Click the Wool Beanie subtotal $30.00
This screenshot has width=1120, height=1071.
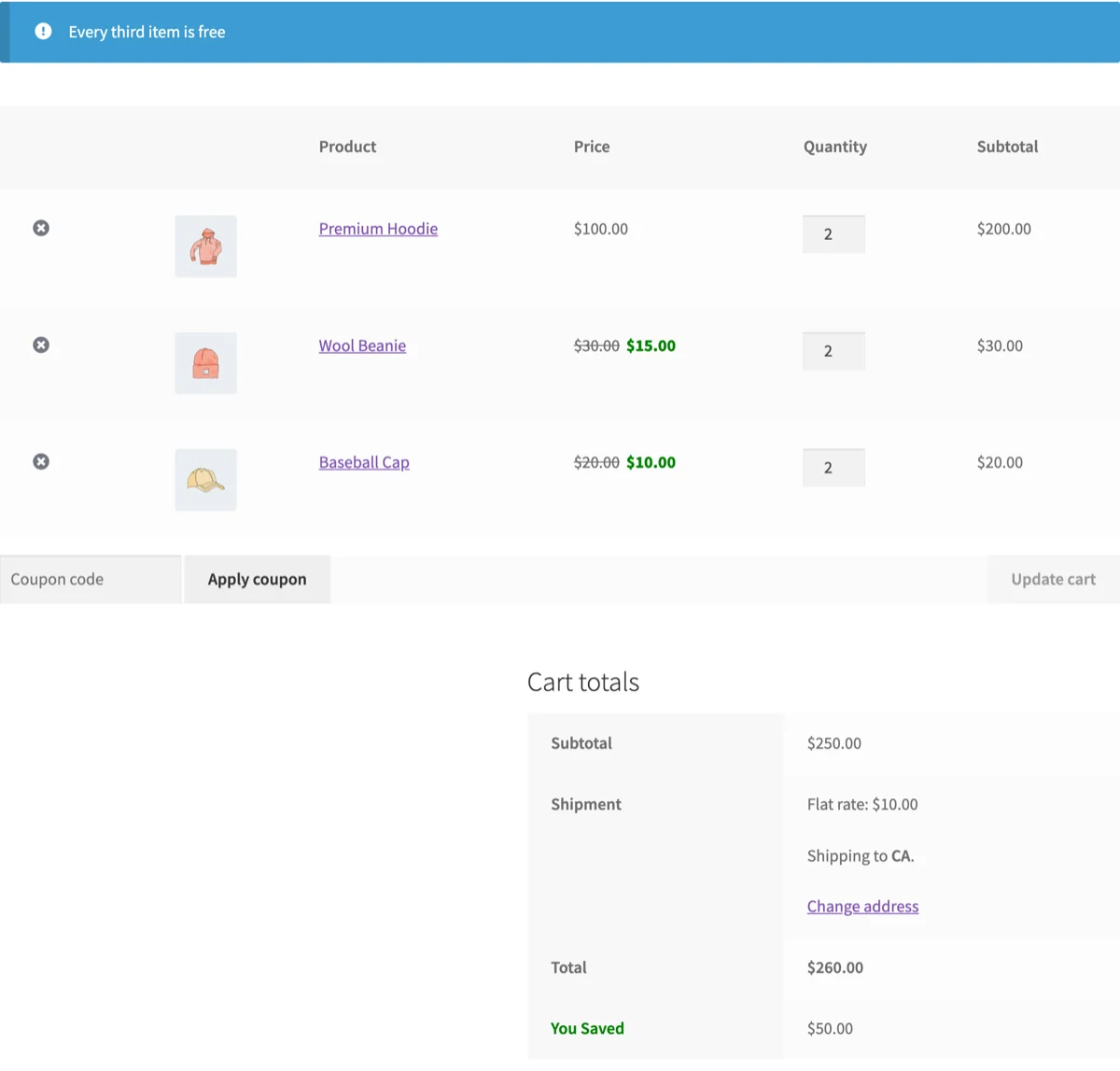tap(1000, 345)
